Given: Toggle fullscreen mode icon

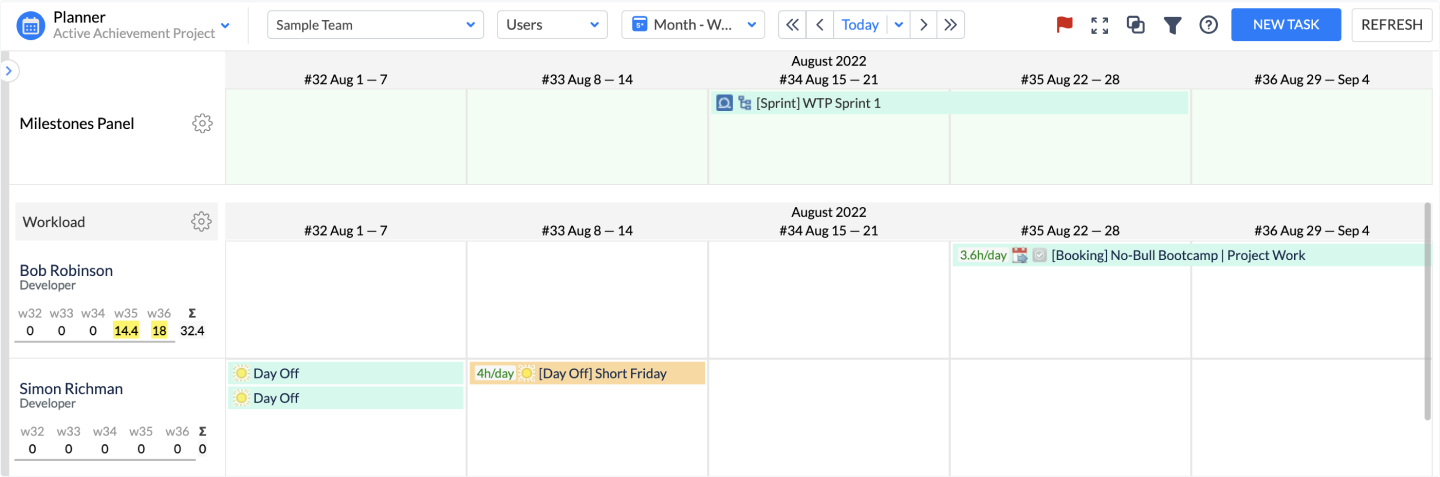Looking at the screenshot, I should tap(1100, 25).
